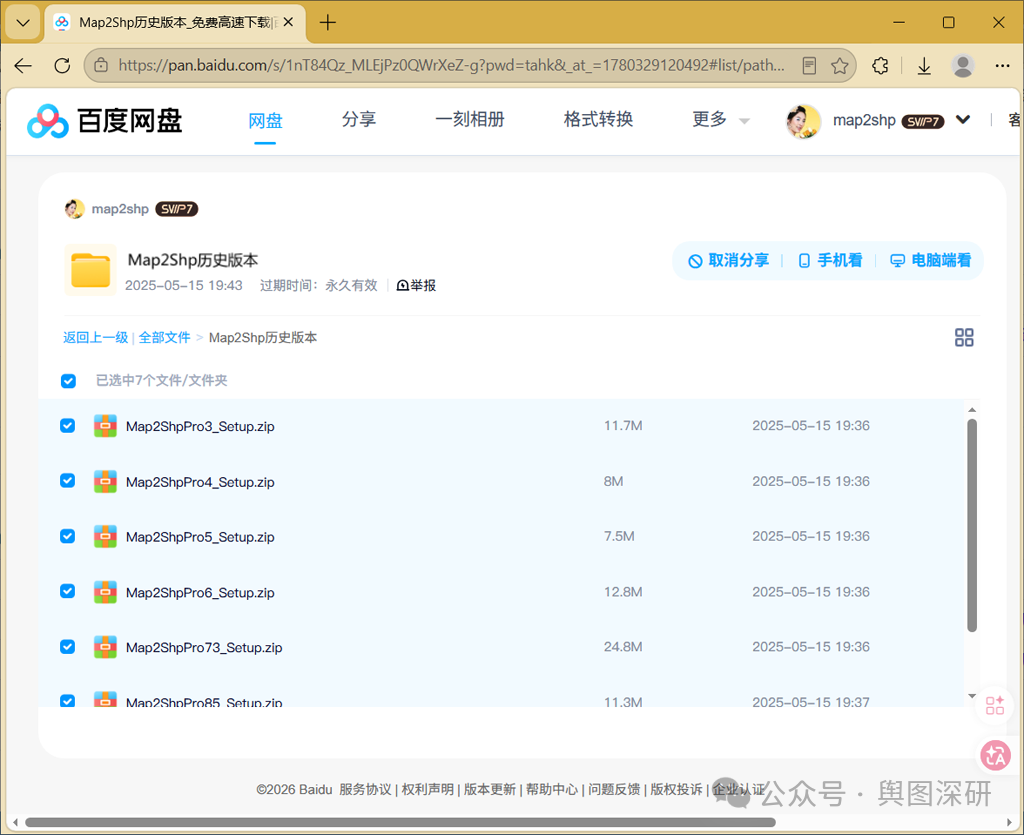The image size is (1024, 835).
Task: Open browser profile avatar
Action: tap(963, 65)
